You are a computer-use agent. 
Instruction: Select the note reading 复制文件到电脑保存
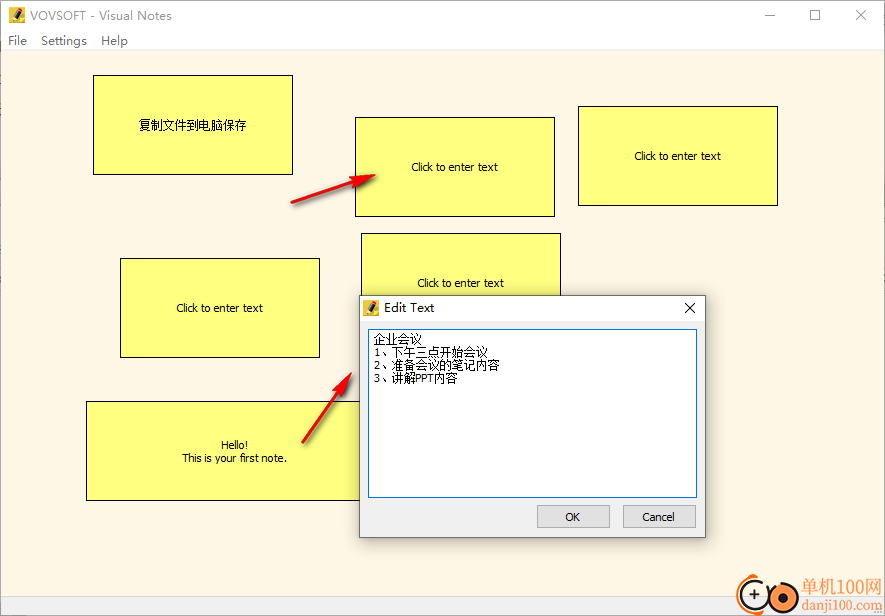(x=193, y=125)
